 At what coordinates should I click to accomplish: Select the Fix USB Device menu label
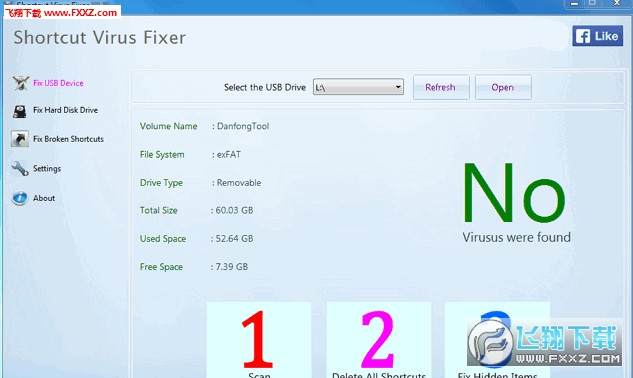point(58,83)
